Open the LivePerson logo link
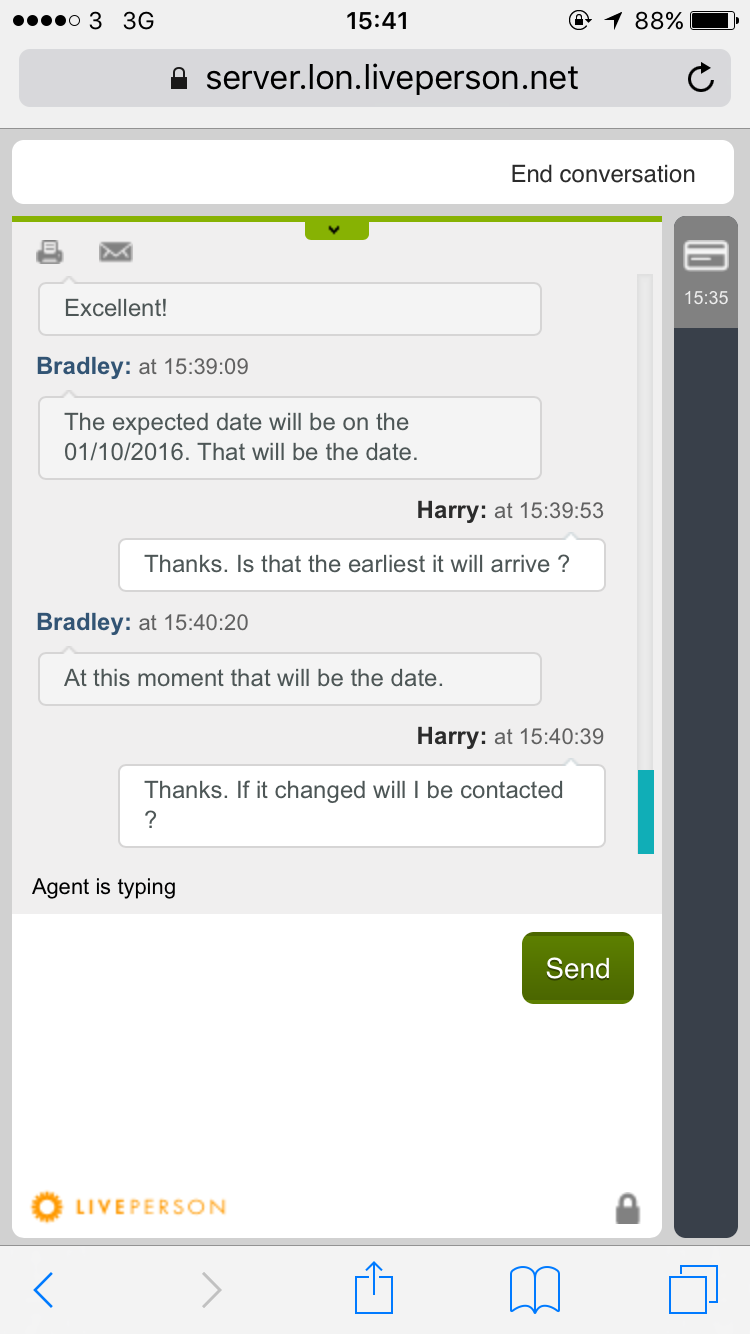Viewport: 750px width, 1334px height. 129,1207
